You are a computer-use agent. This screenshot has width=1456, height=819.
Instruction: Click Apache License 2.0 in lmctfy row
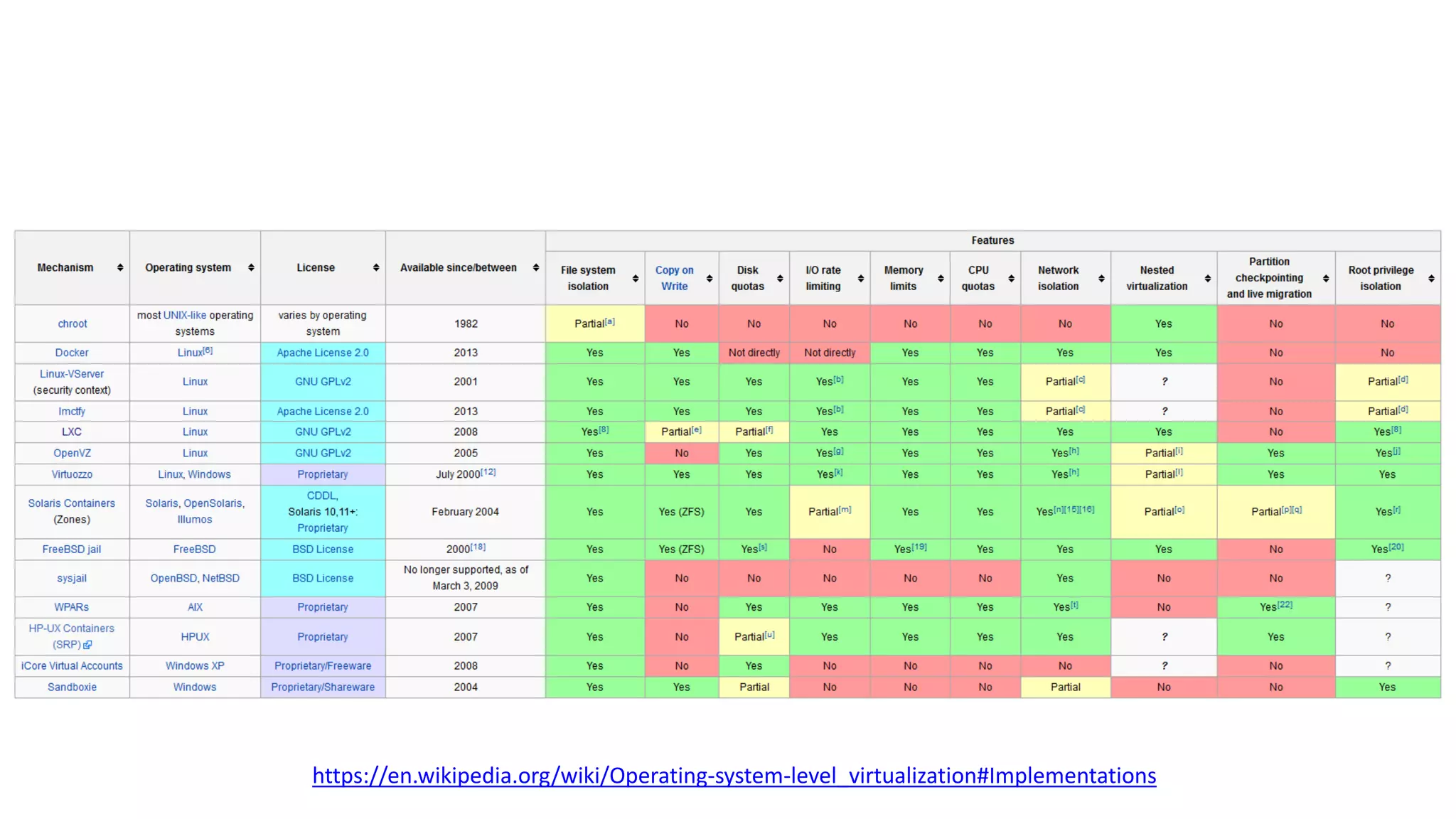pyautogui.click(x=323, y=412)
